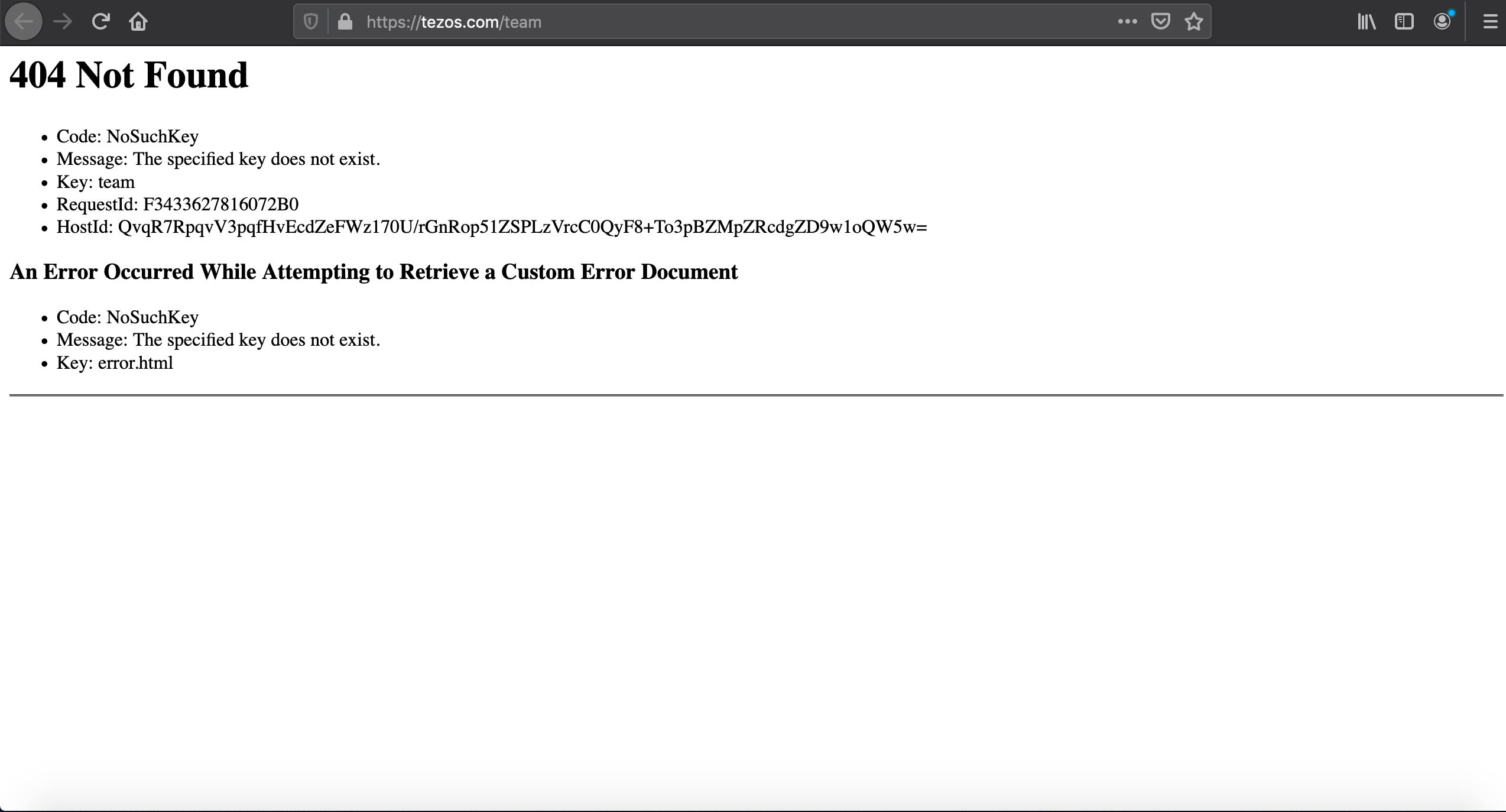1506x812 pixels.
Task: Open the Library bookmarks and history
Action: tap(1367, 22)
